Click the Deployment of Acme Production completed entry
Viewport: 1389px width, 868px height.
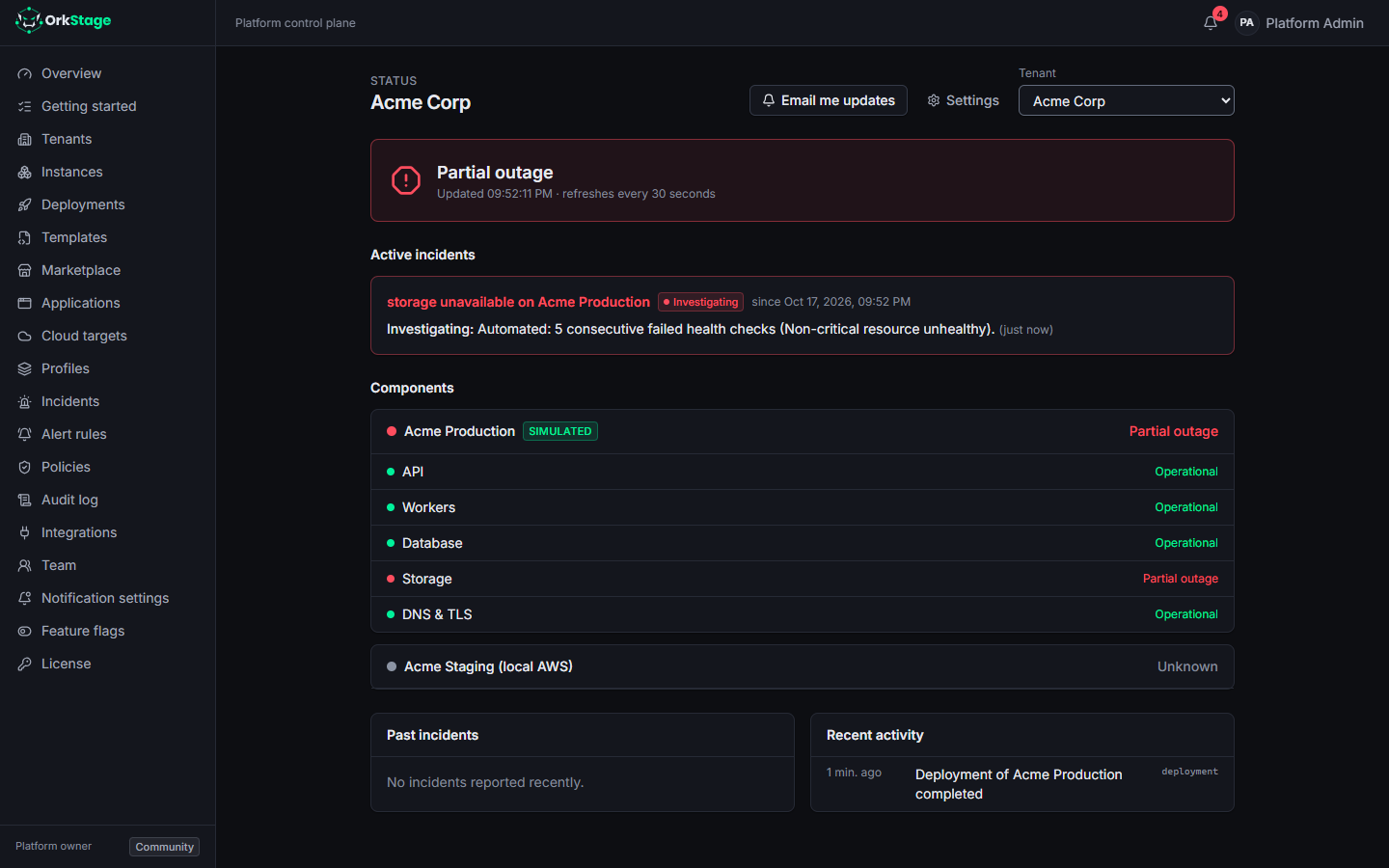[x=1019, y=784]
